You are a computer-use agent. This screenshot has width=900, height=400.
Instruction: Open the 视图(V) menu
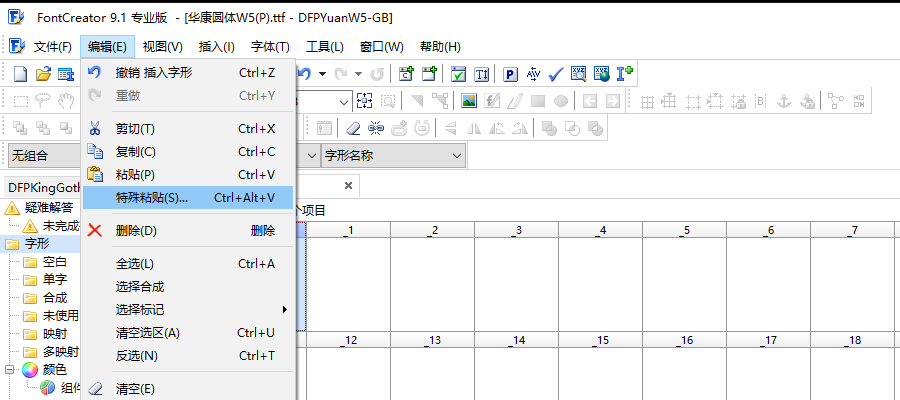coord(162,47)
